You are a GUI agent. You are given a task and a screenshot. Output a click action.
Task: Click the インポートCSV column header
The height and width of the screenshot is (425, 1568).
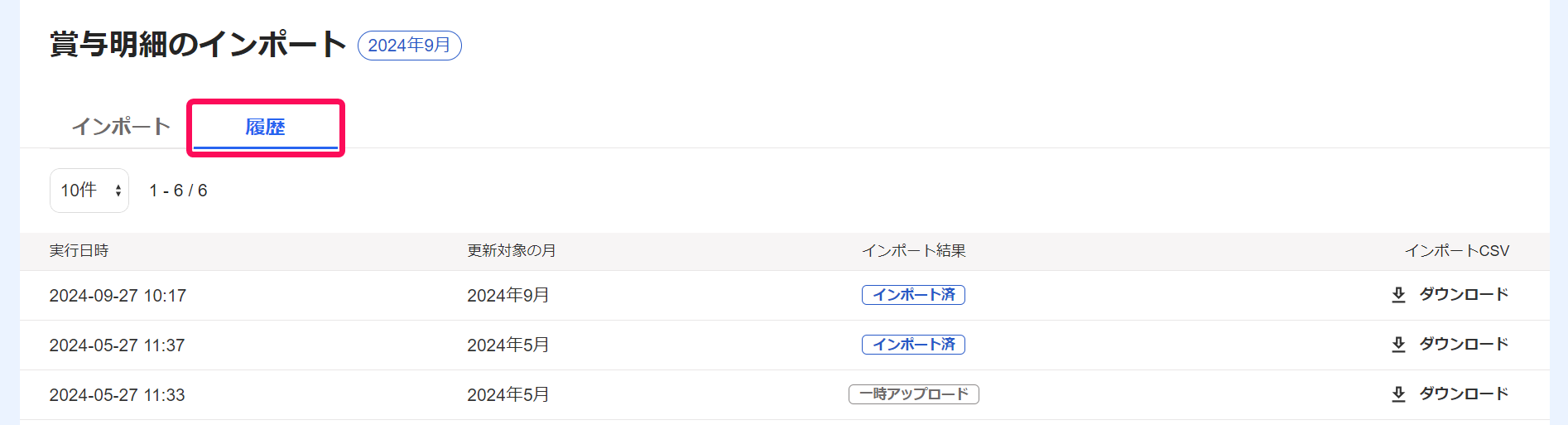(x=1457, y=251)
